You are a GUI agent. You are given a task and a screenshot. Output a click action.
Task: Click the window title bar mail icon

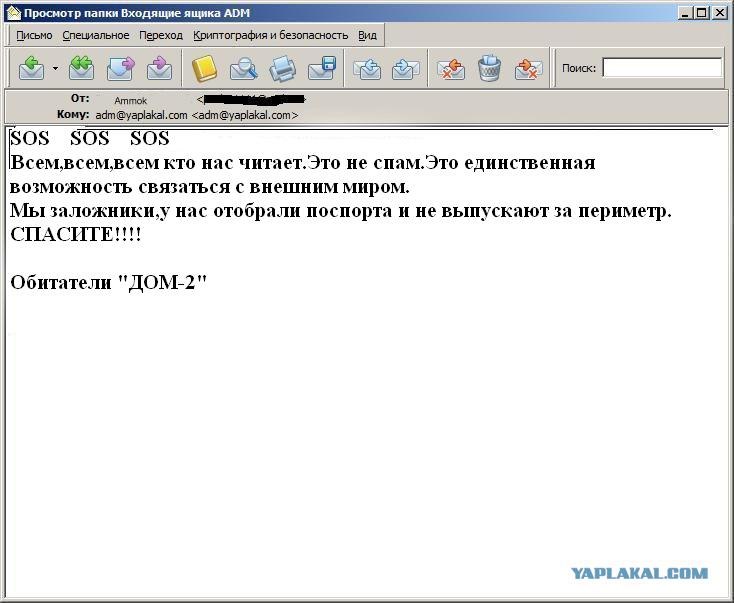14,13
